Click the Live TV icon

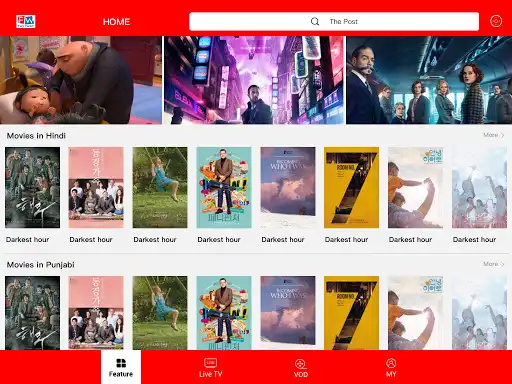pyautogui.click(x=210, y=363)
